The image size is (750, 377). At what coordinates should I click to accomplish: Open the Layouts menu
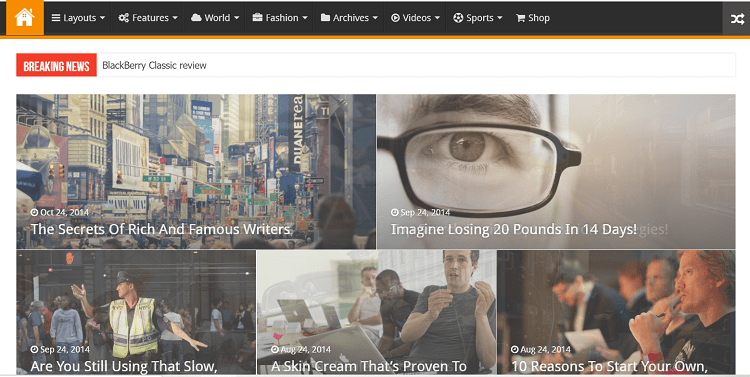(78, 18)
